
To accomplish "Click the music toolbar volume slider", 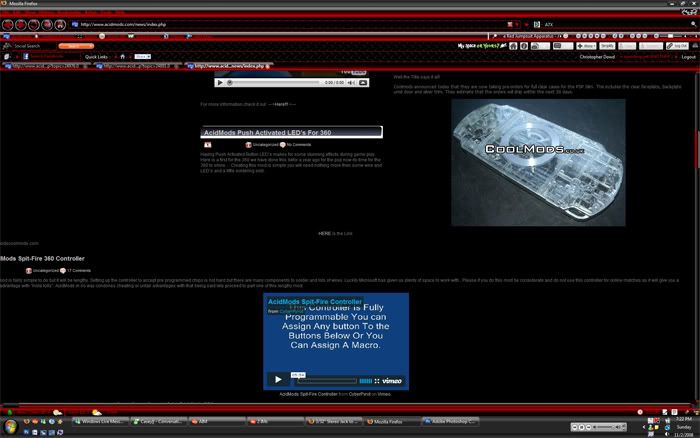I will 670,36.
